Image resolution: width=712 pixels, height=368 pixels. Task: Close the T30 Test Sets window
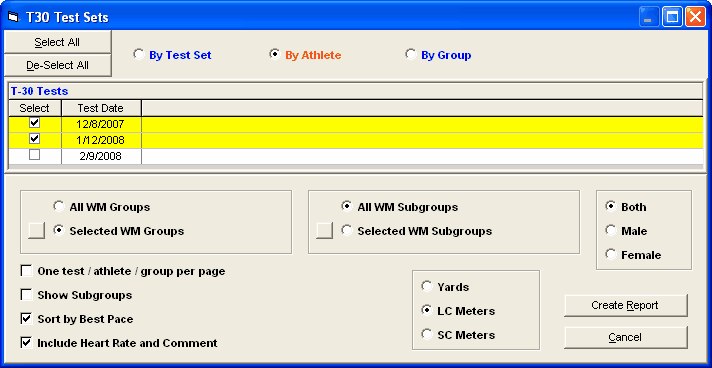point(695,17)
